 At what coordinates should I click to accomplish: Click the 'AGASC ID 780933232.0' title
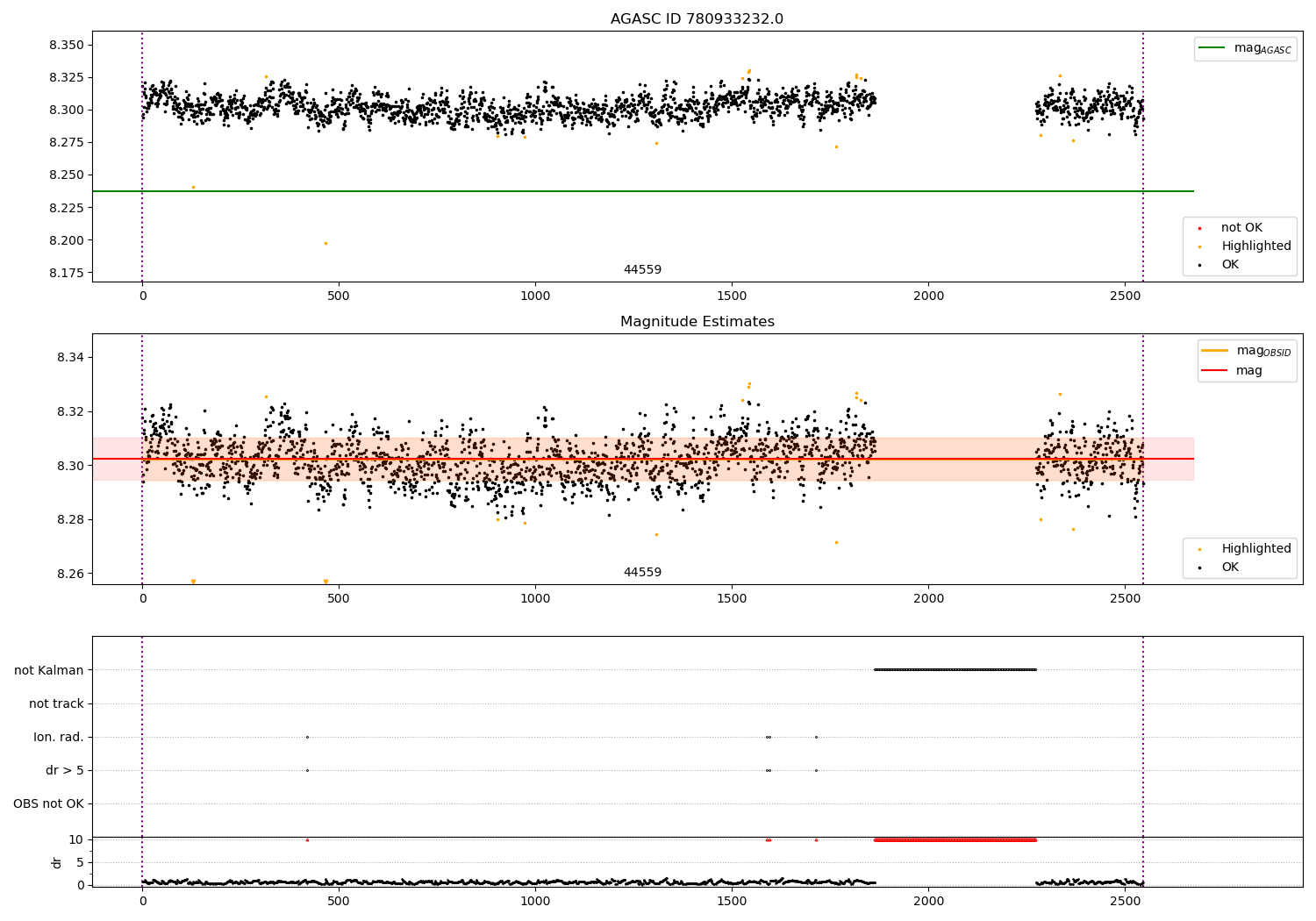[697, 19]
